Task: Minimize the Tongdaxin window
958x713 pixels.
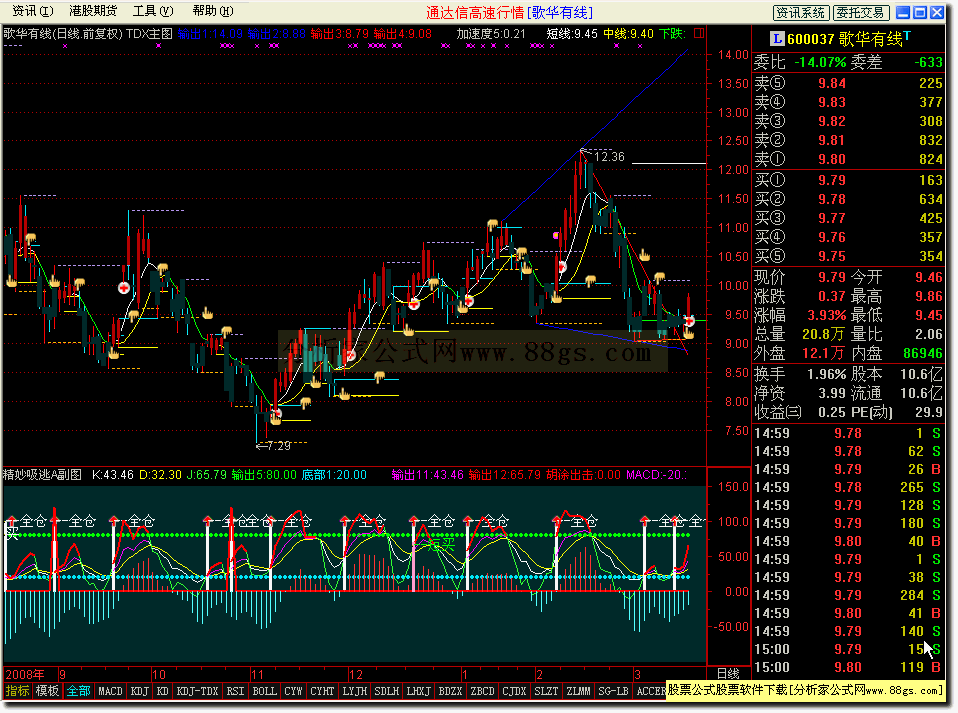Action: 903,12
